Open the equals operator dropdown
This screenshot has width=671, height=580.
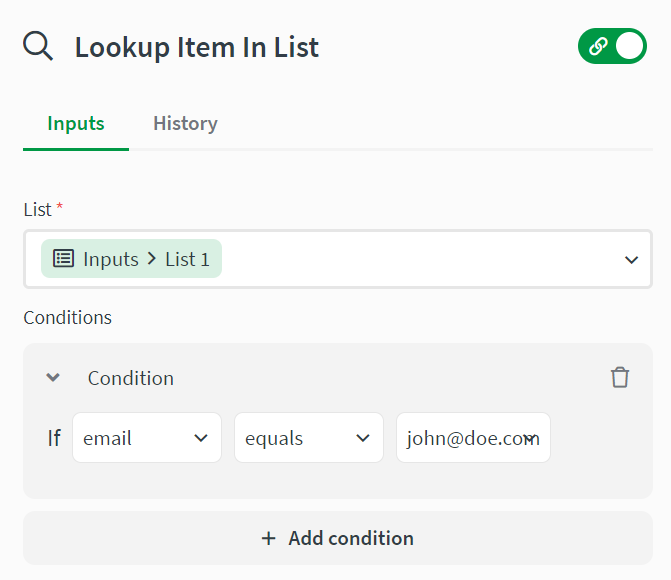click(309, 438)
